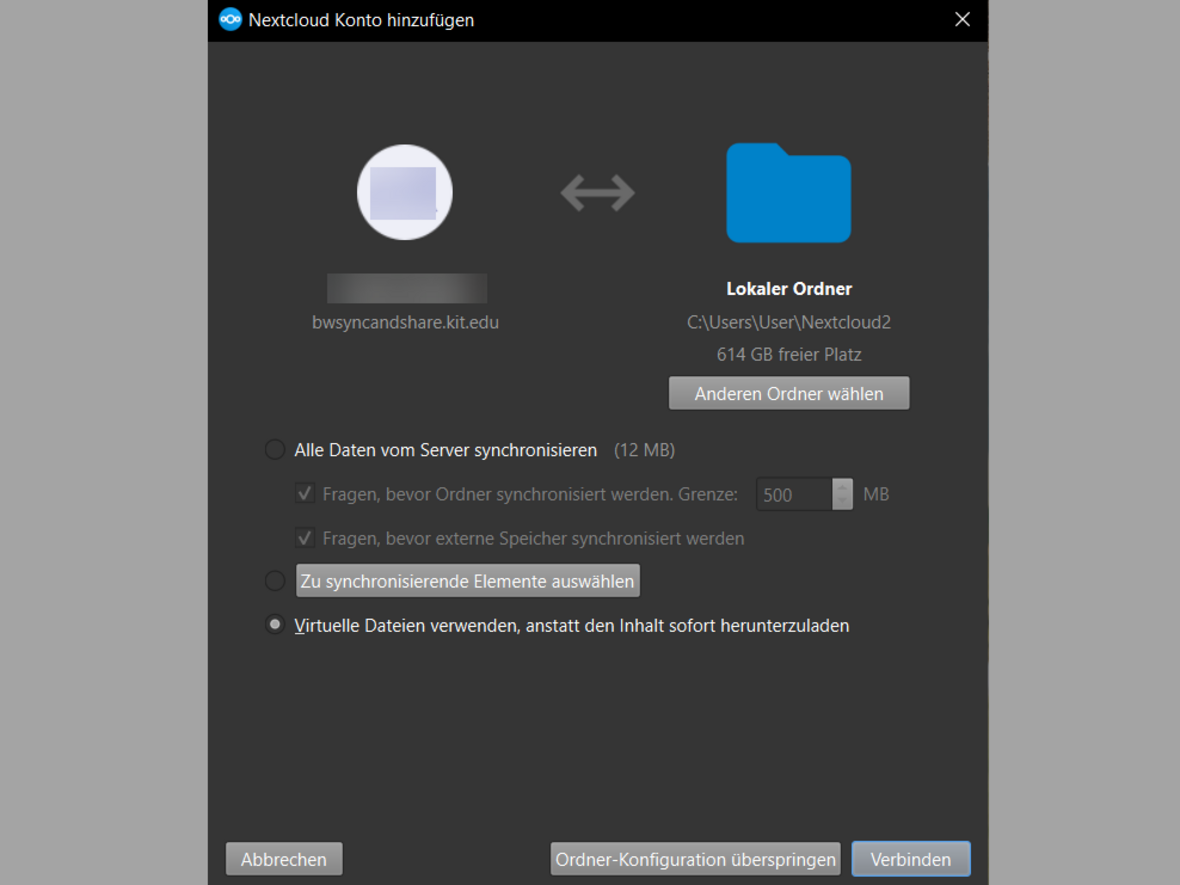The width and height of the screenshot is (1180, 885).
Task: Select the radio button beside 'Zu synchronisierende Elemente auswählen'
Action: pos(275,581)
